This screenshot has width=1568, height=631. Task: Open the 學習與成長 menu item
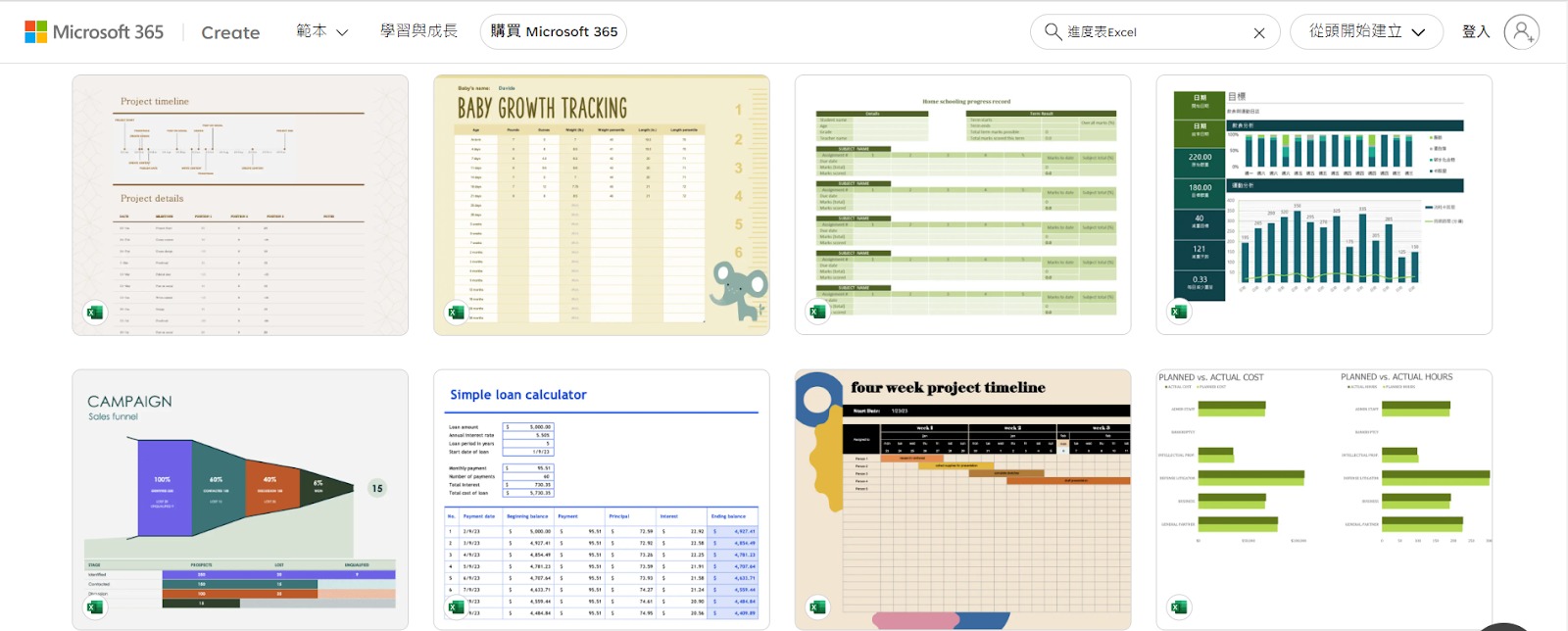coord(418,31)
